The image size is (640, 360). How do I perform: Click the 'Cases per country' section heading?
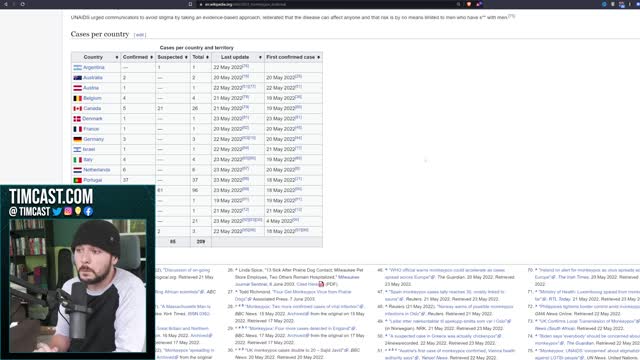[100, 34]
